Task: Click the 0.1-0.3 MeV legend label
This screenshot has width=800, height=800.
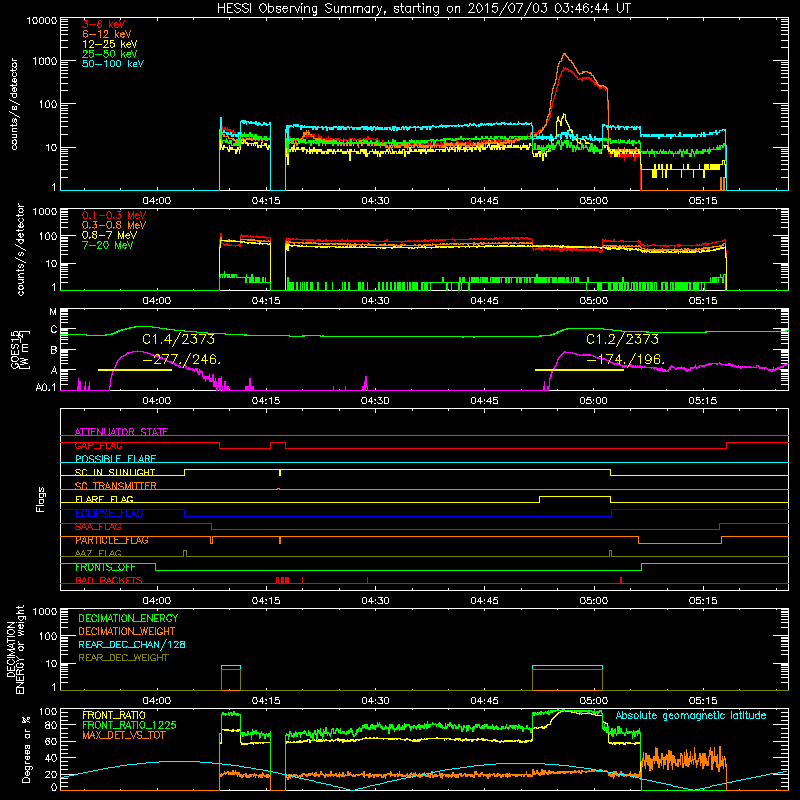Action: (114, 215)
